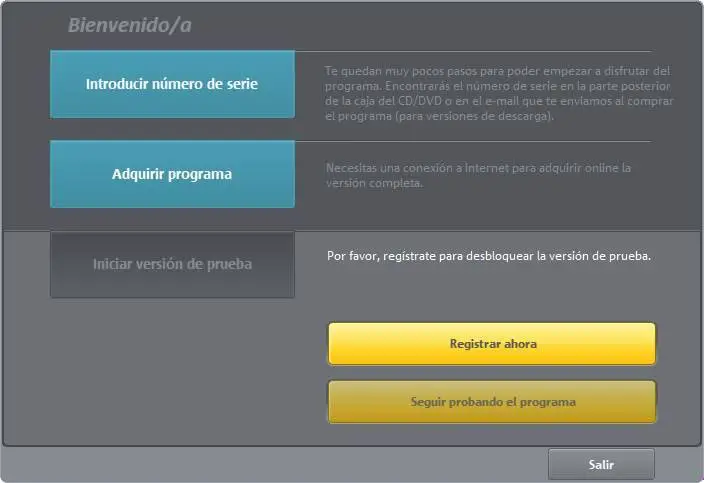The image size is (704, 483).
Task: Open the Adquirir programa option
Action: pos(172,174)
